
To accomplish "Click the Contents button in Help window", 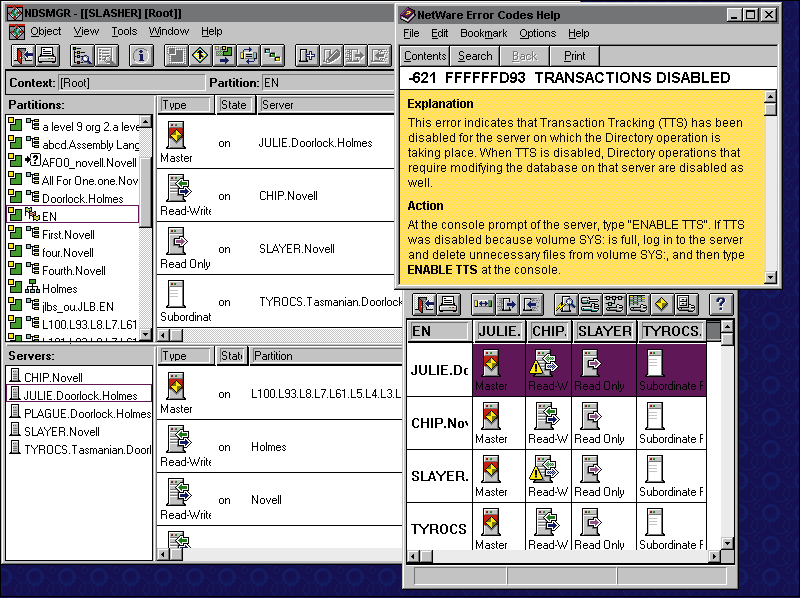I will pos(425,56).
